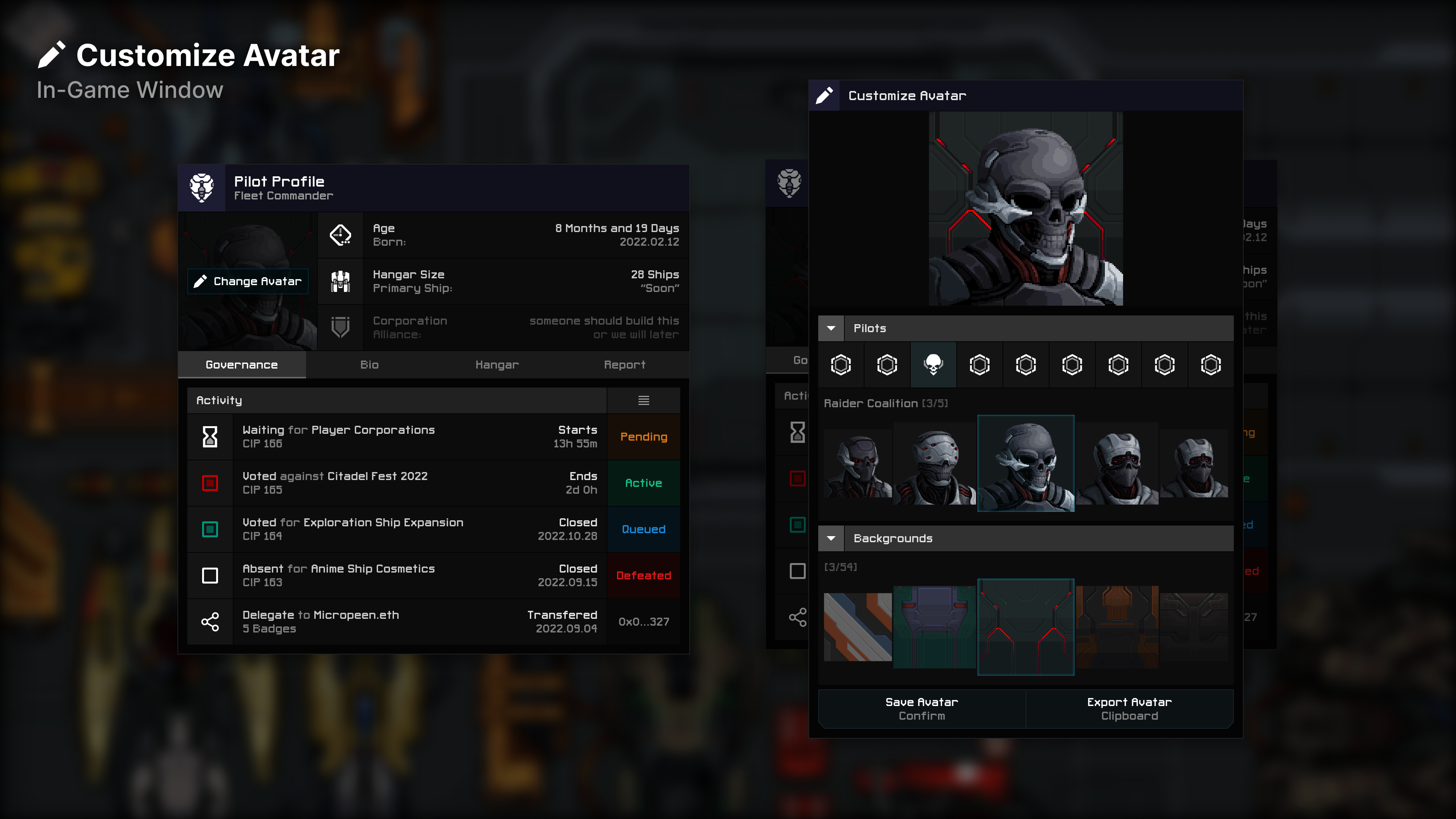
Task: Toggle green vote box for Exploration Ship Expansion
Action: pos(210,529)
